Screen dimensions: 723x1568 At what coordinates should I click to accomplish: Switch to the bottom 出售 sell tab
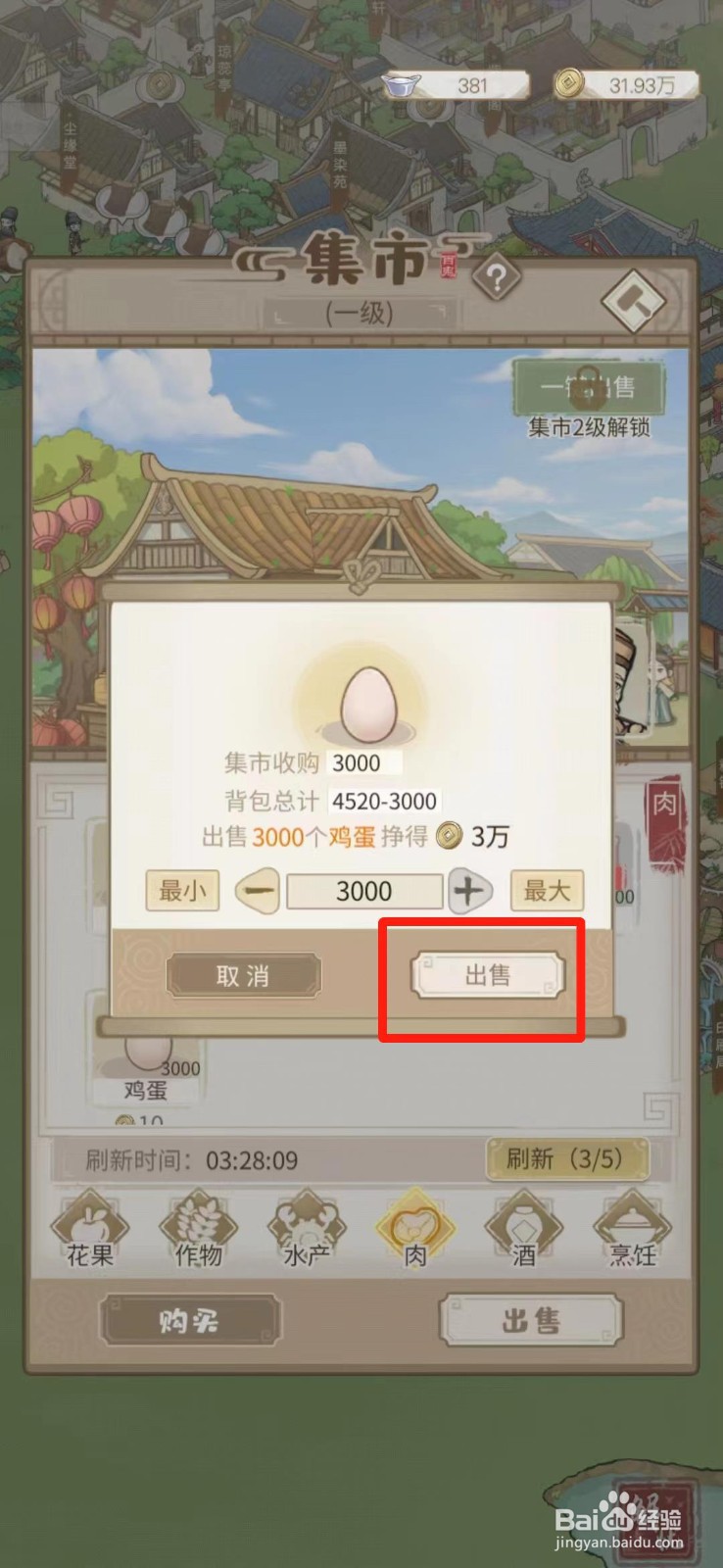point(531,1320)
